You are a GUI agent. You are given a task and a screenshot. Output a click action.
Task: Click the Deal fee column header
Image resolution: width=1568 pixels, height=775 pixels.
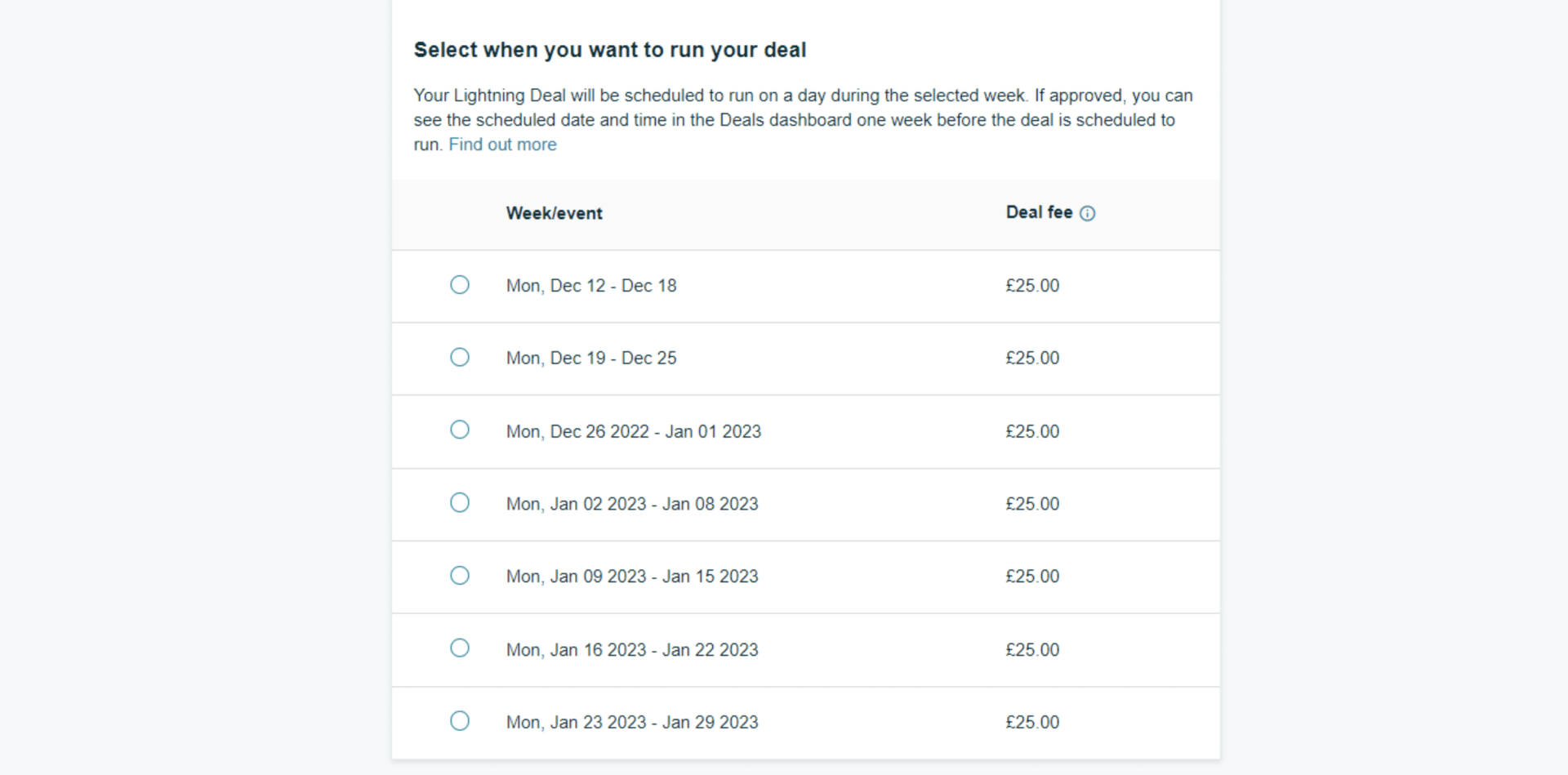[x=1039, y=212]
